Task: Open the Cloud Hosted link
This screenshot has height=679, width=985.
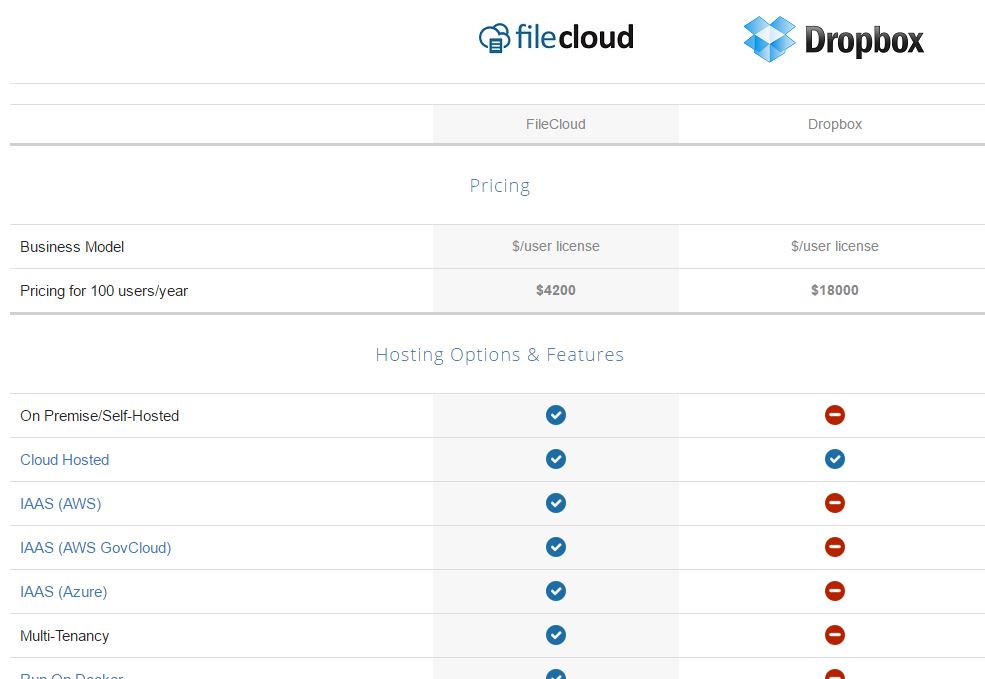Action: 65,460
